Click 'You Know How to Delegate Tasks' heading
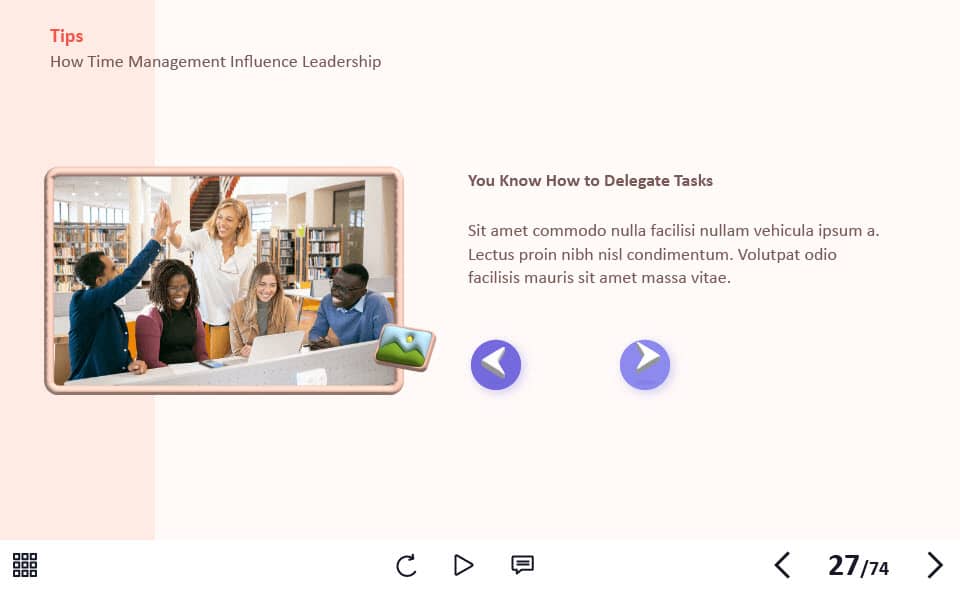960x590 pixels. coord(590,181)
